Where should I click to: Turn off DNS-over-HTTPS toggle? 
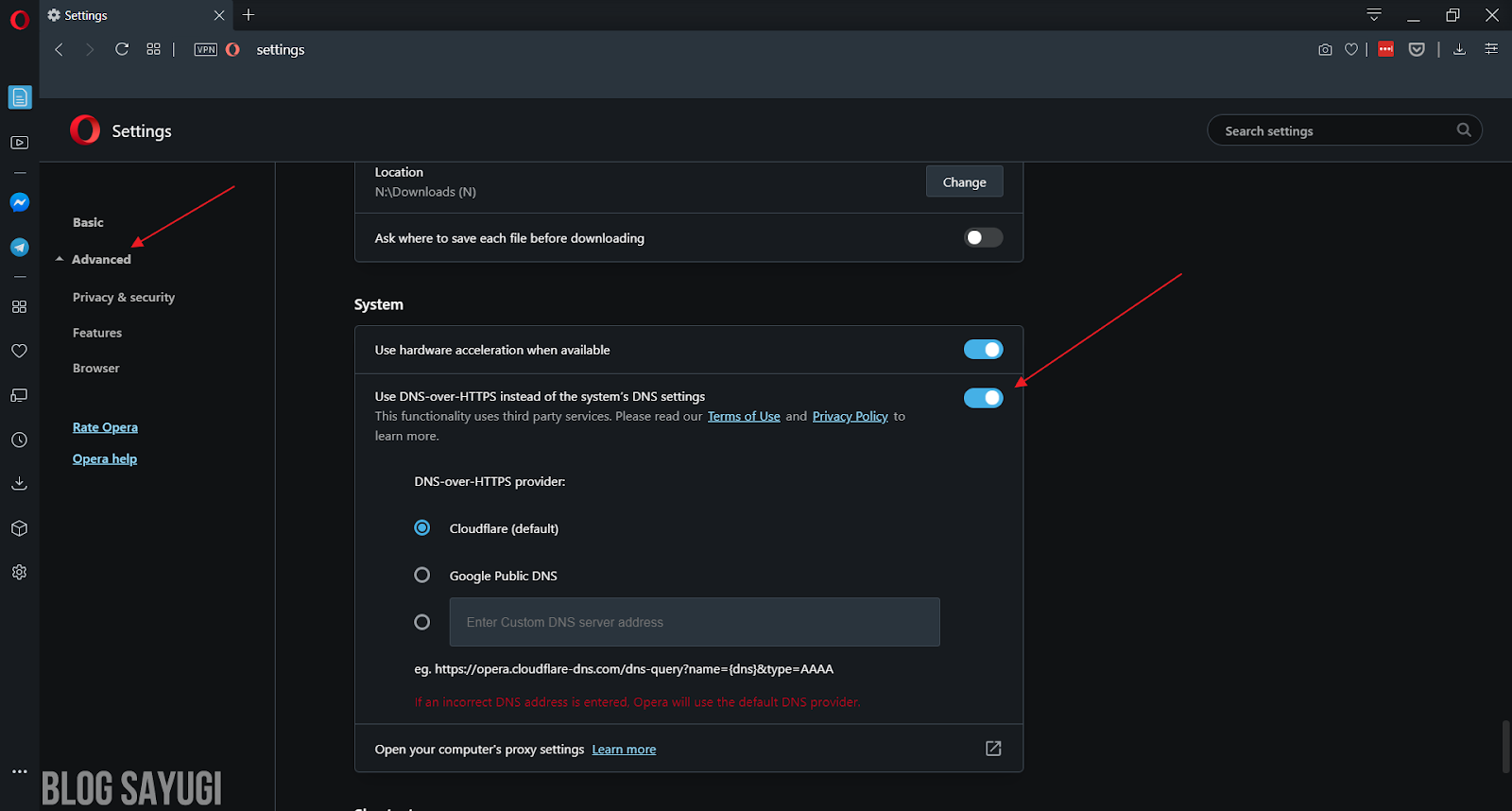(x=983, y=398)
